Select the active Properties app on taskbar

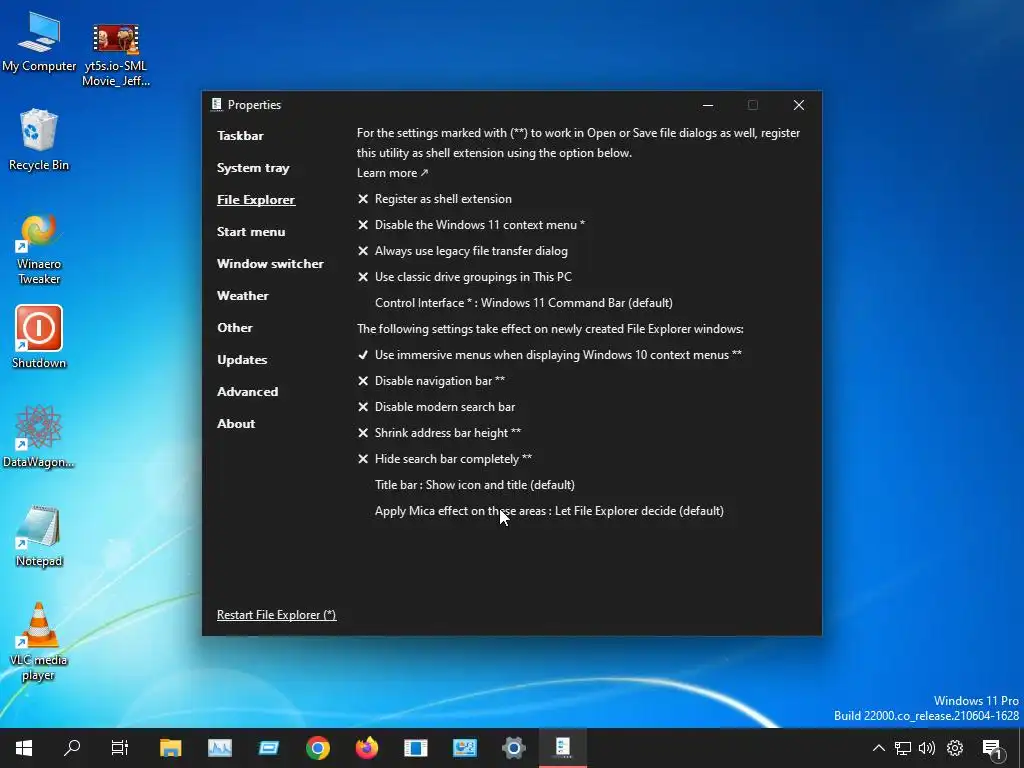[563, 748]
